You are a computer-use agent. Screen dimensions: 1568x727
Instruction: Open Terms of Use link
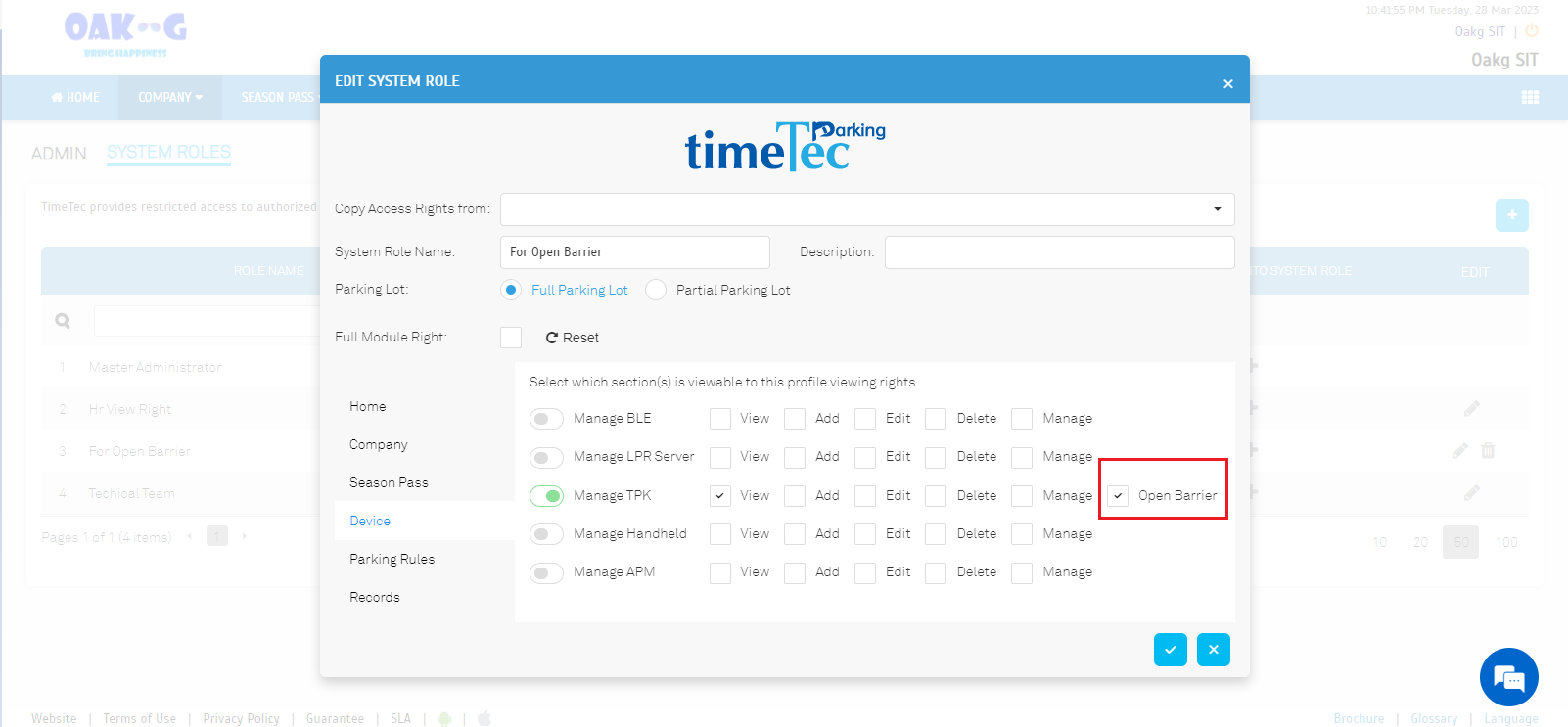click(140, 719)
